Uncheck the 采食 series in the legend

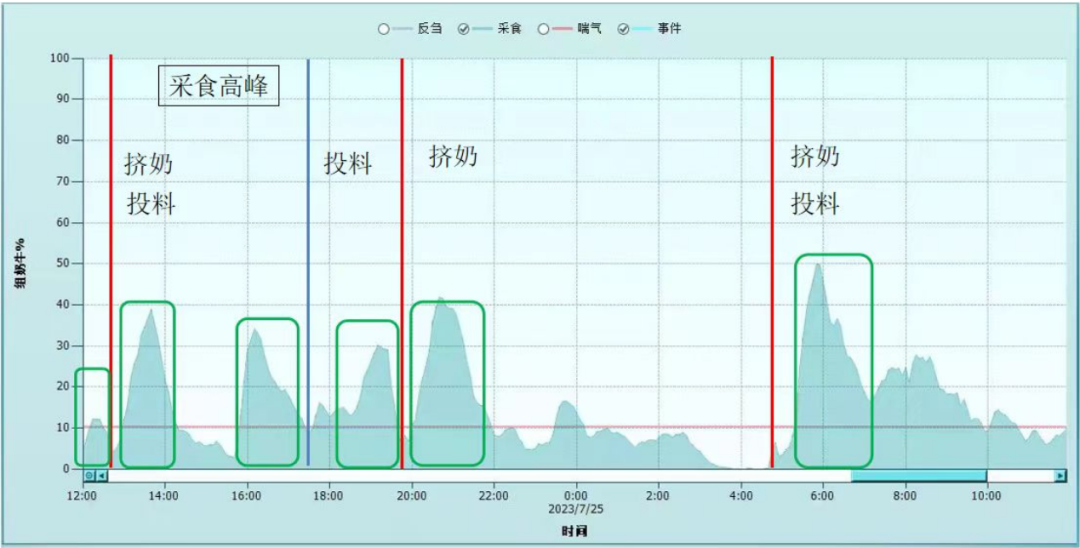pos(464,29)
